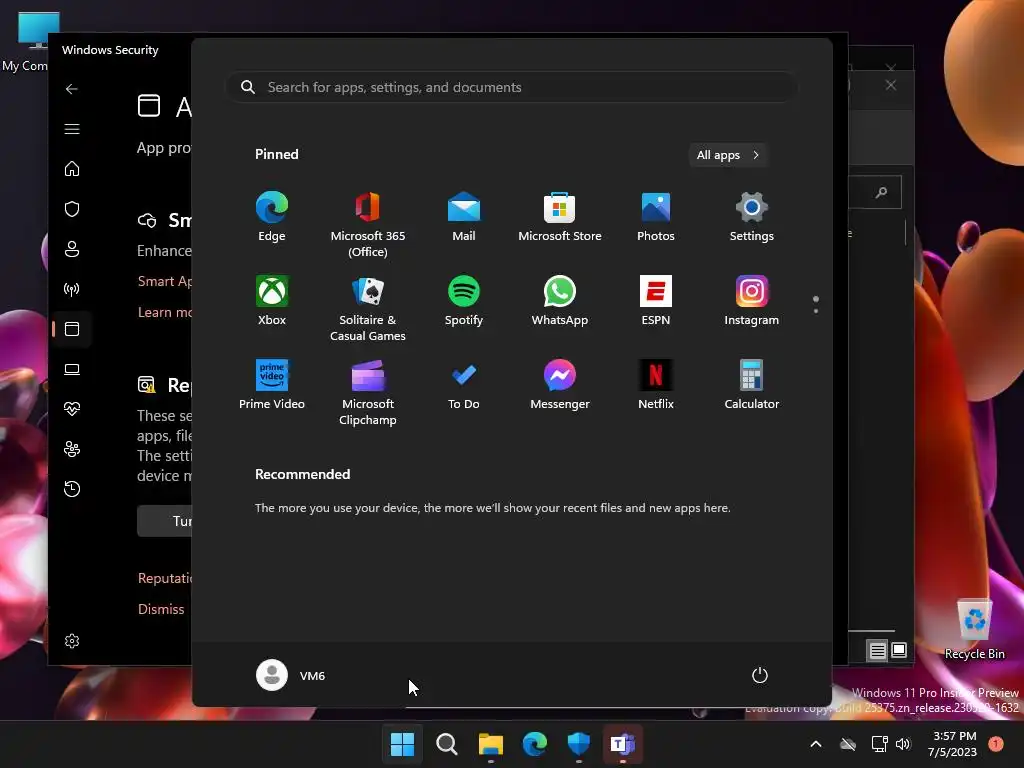Open Device security in Windows Security
Image resolution: width=1024 pixels, height=768 pixels.
[72, 369]
